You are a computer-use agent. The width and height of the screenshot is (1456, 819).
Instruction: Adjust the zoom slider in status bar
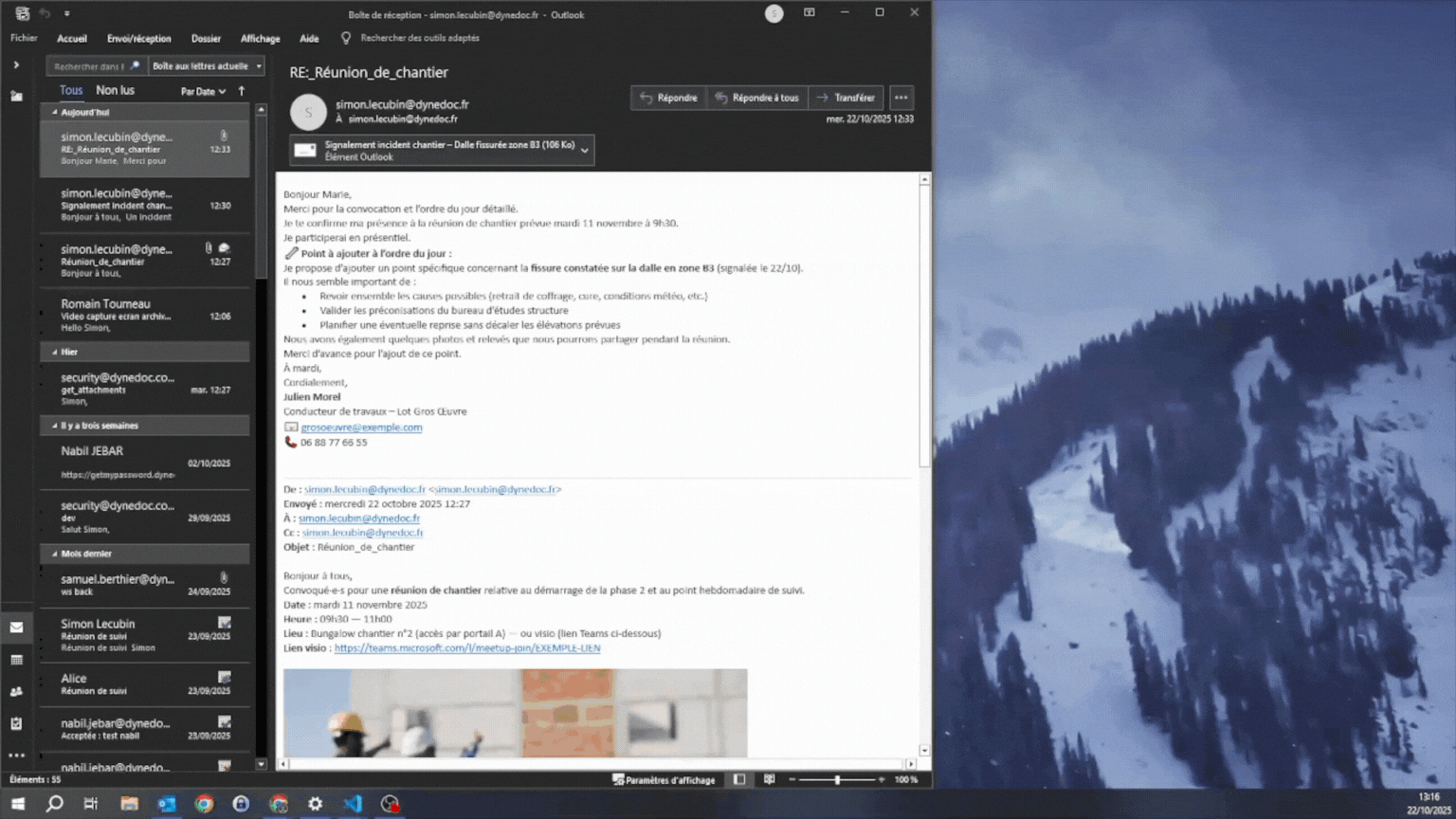coord(837,779)
